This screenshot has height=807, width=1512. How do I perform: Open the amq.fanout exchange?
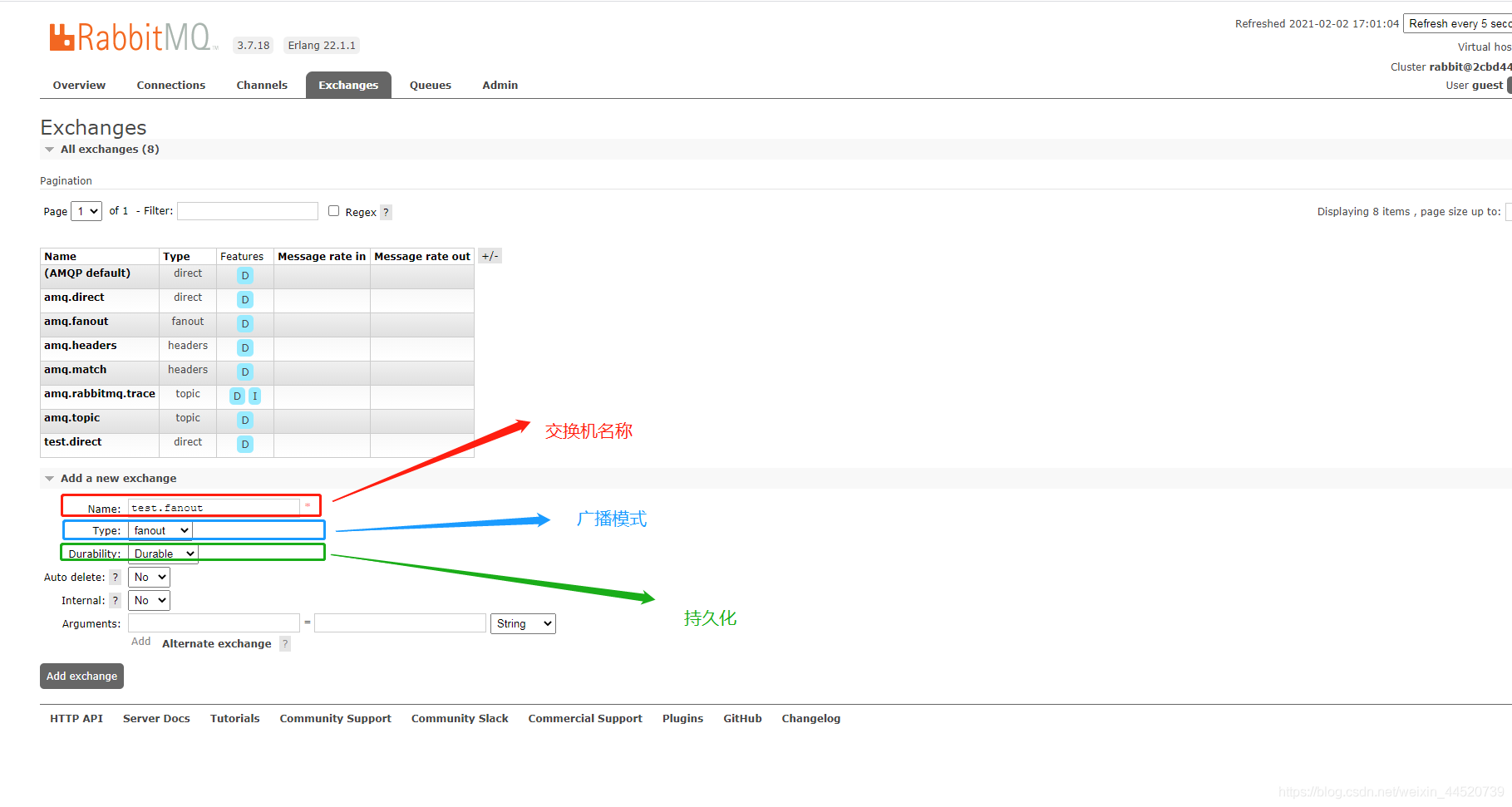tap(76, 322)
